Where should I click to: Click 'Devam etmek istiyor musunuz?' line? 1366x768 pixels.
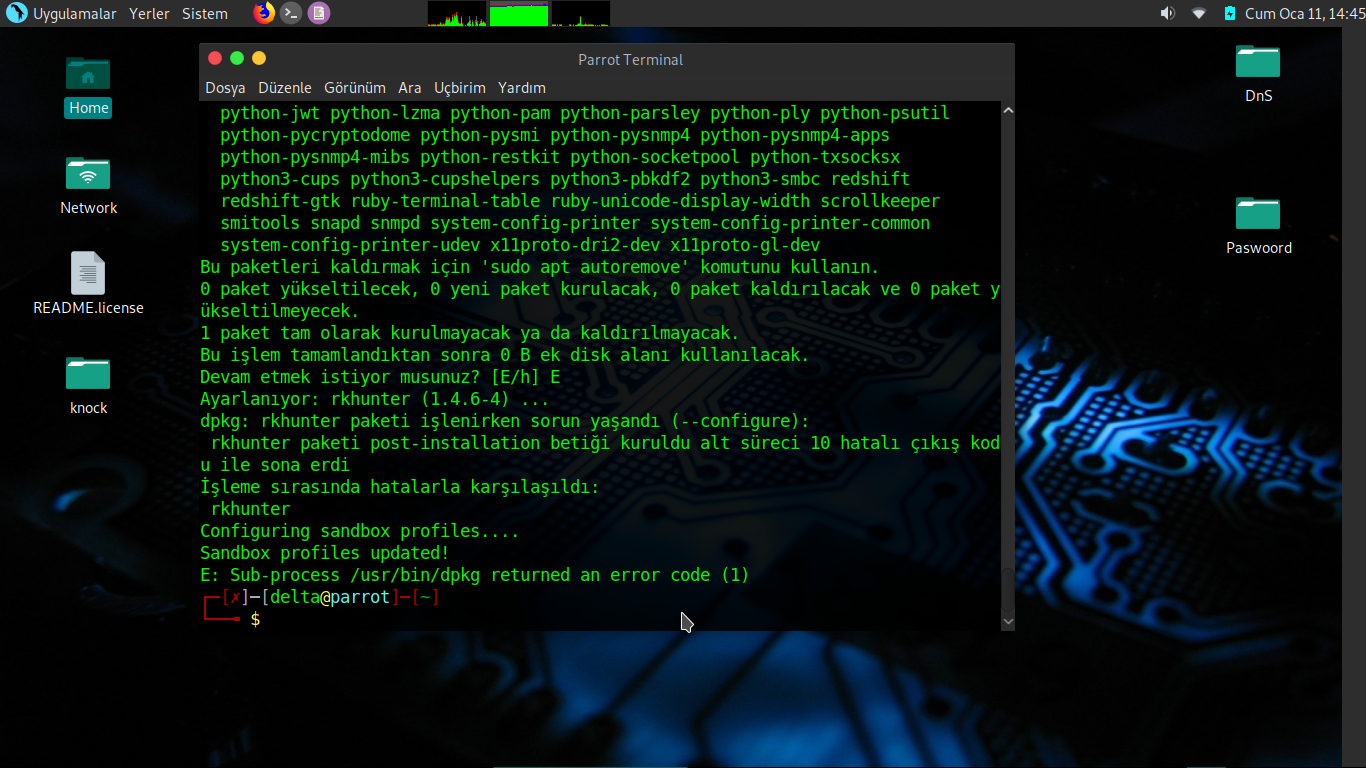click(x=380, y=377)
